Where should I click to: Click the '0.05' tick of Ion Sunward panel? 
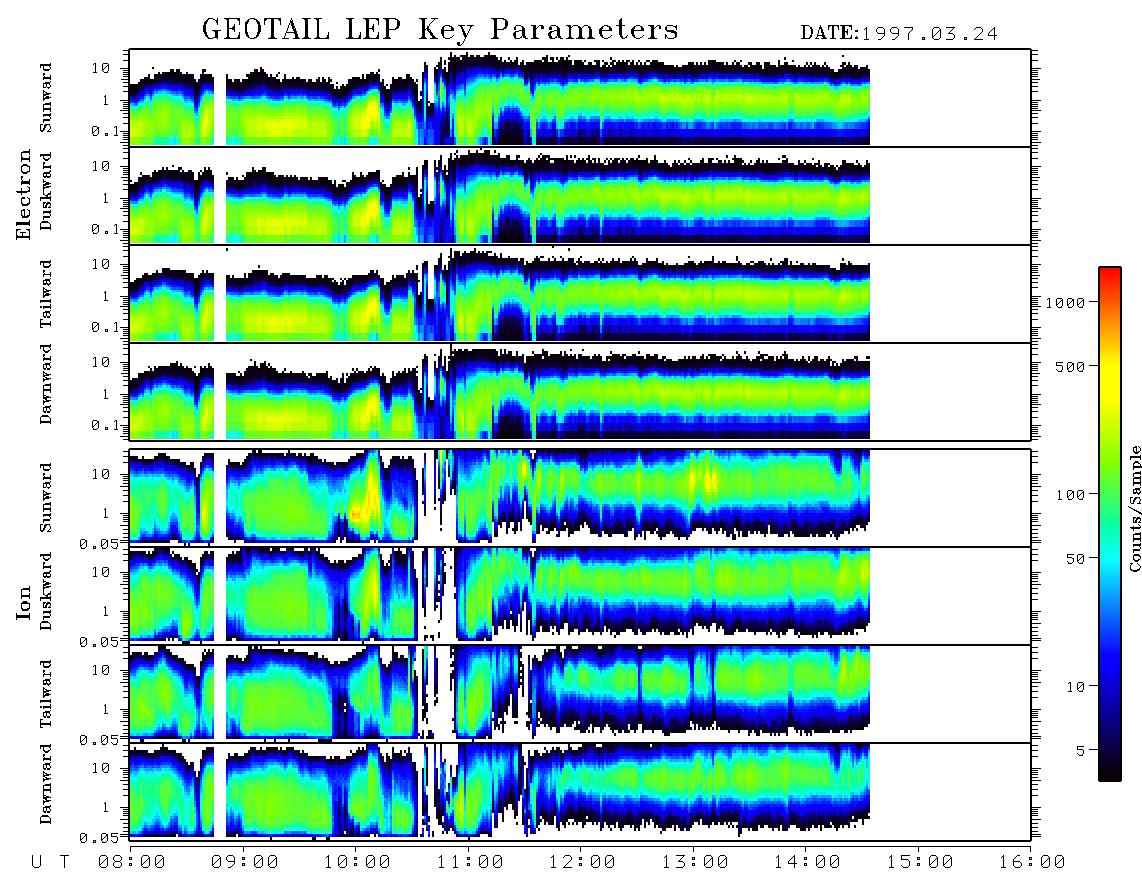click(x=98, y=543)
